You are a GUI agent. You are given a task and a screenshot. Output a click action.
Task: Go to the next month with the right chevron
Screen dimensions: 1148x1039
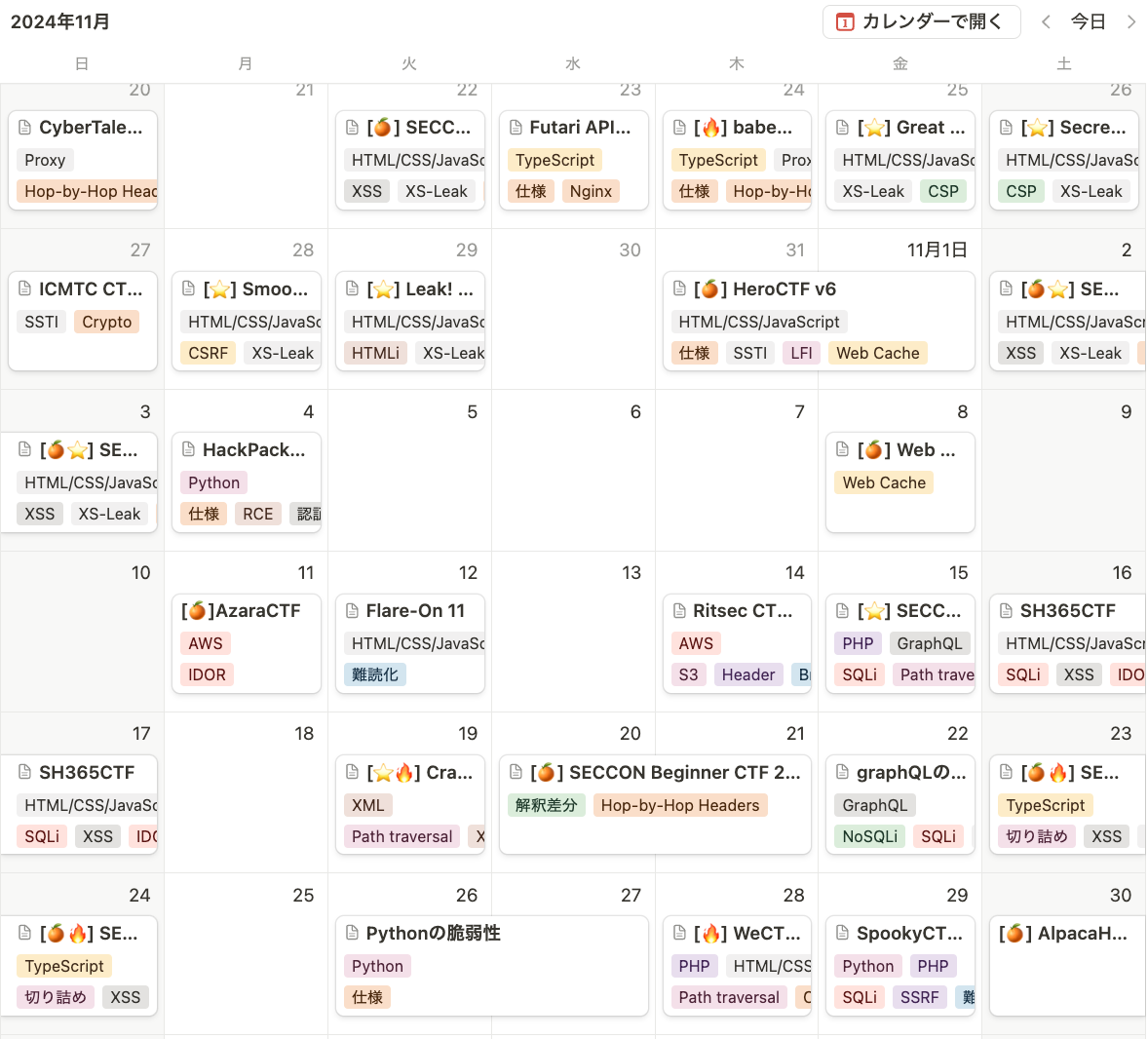coord(1131,22)
